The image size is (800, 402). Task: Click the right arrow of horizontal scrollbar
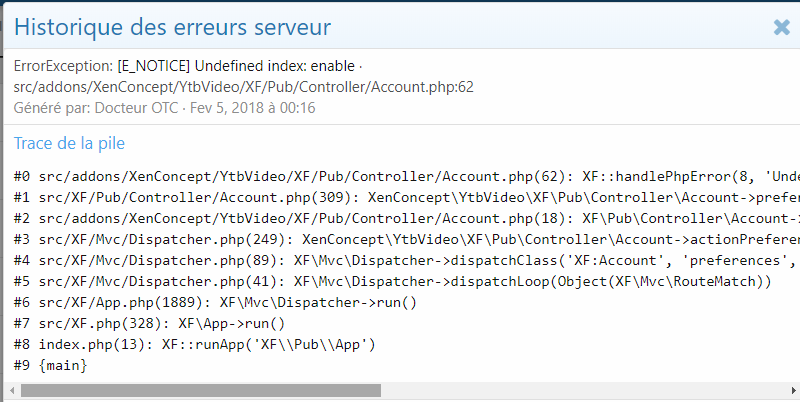(x=789, y=390)
